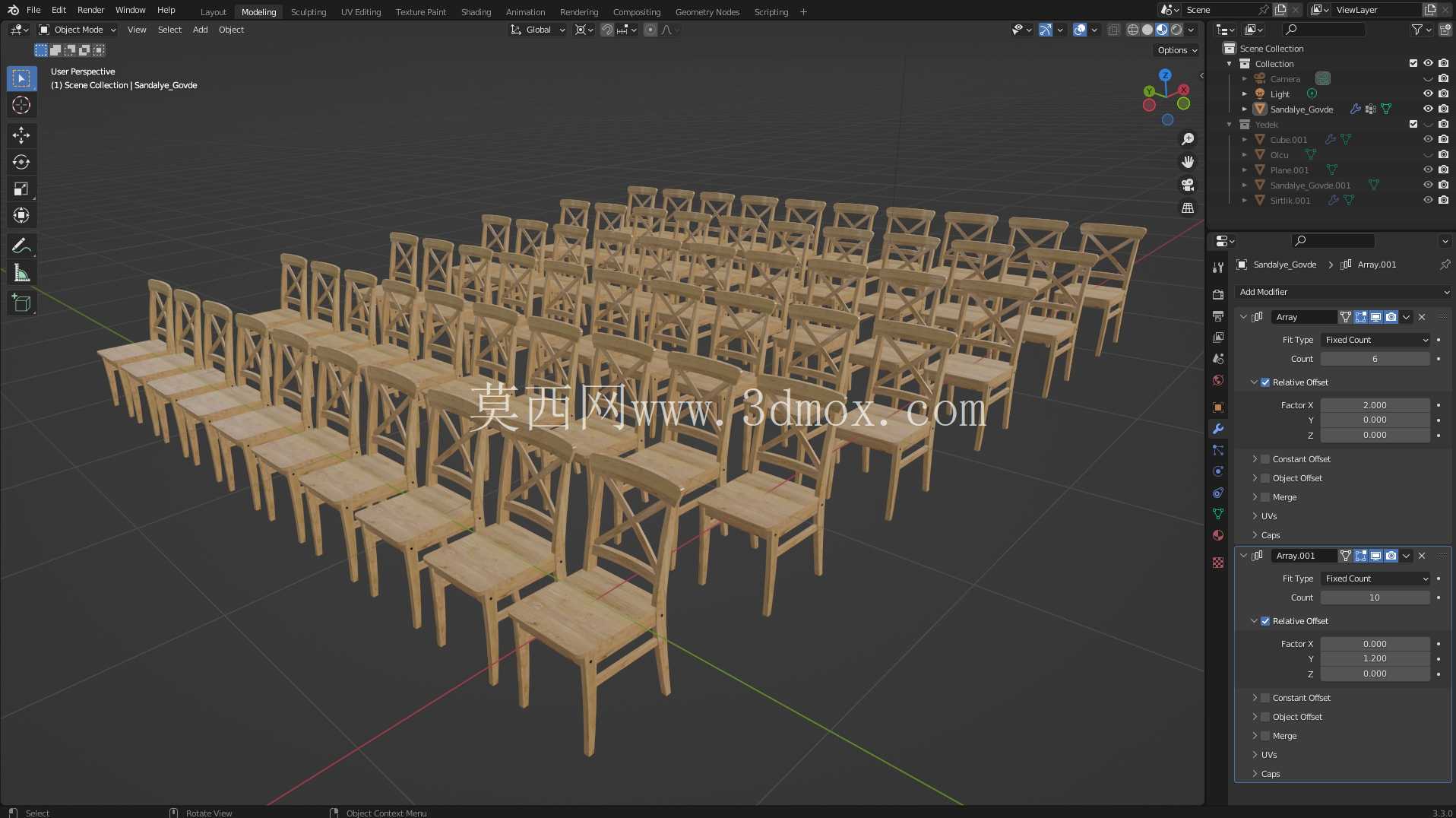The width and height of the screenshot is (1456, 818).
Task: Toggle Yedek collection exclude checkbox
Action: click(1413, 125)
